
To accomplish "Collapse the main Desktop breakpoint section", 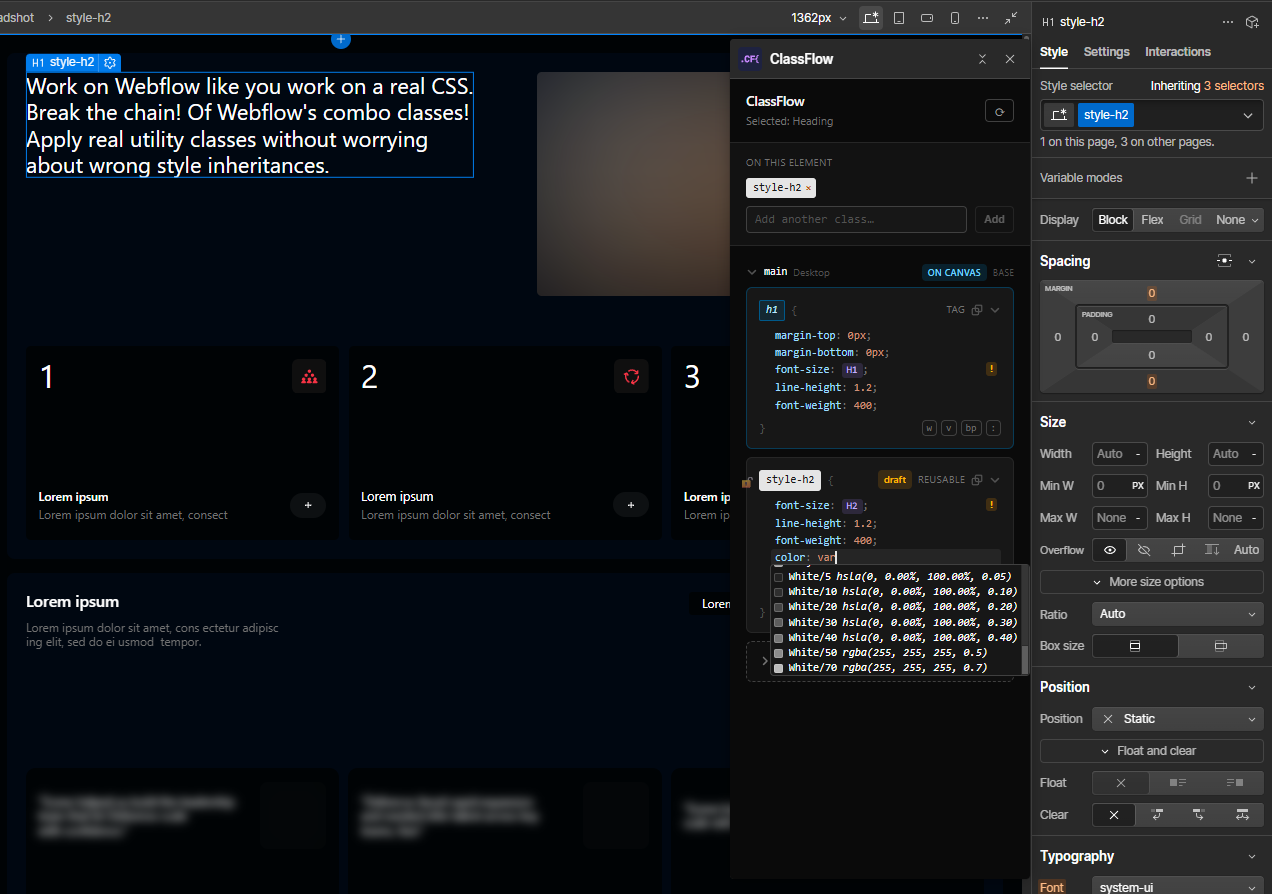I will click(x=752, y=272).
